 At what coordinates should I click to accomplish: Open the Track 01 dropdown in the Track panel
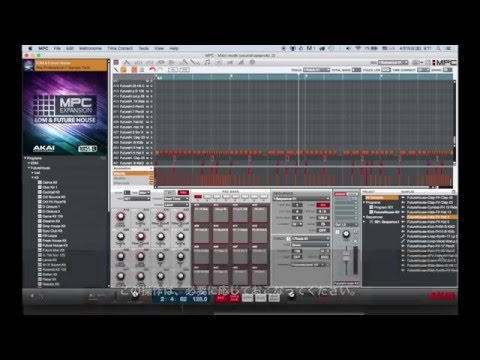(x=310, y=239)
